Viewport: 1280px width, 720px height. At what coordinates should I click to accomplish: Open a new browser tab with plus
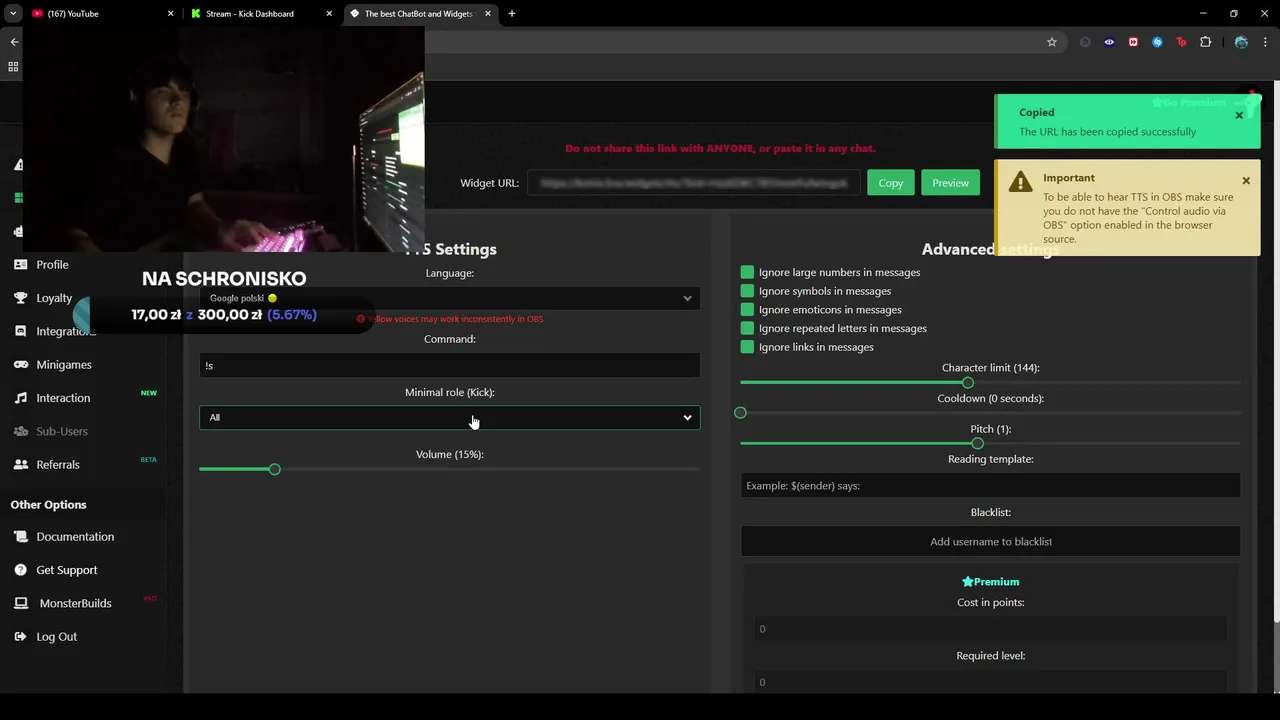point(512,14)
